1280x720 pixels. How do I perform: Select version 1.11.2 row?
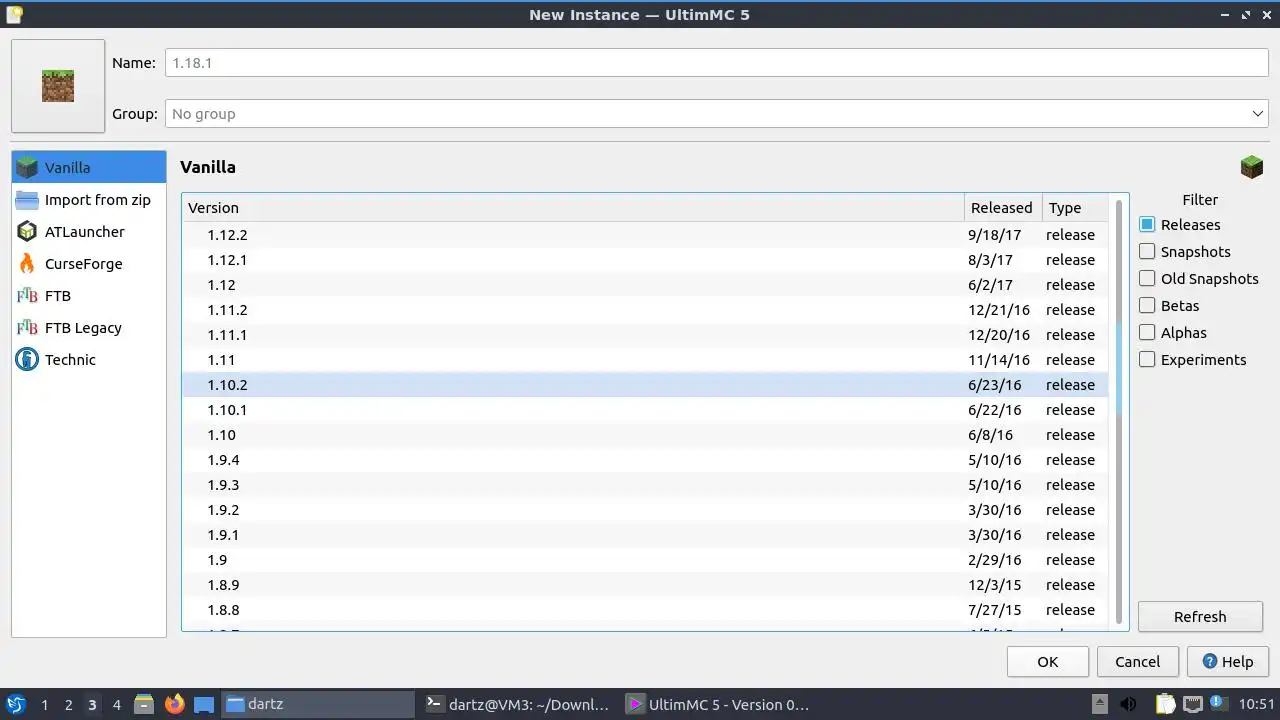pyautogui.click(x=645, y=310)
